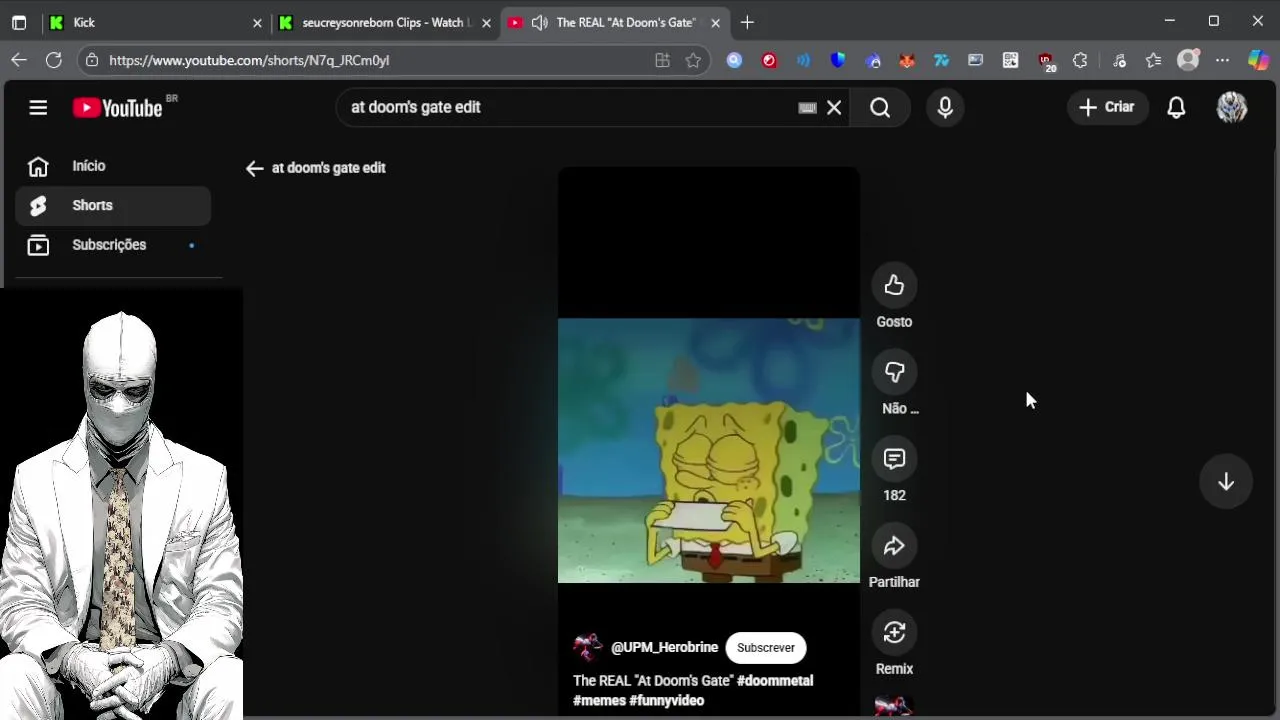This screenshot has width=1280, height=720.
Task: Open Subscrições in the sidebar
Action: [x=113, y=245]
